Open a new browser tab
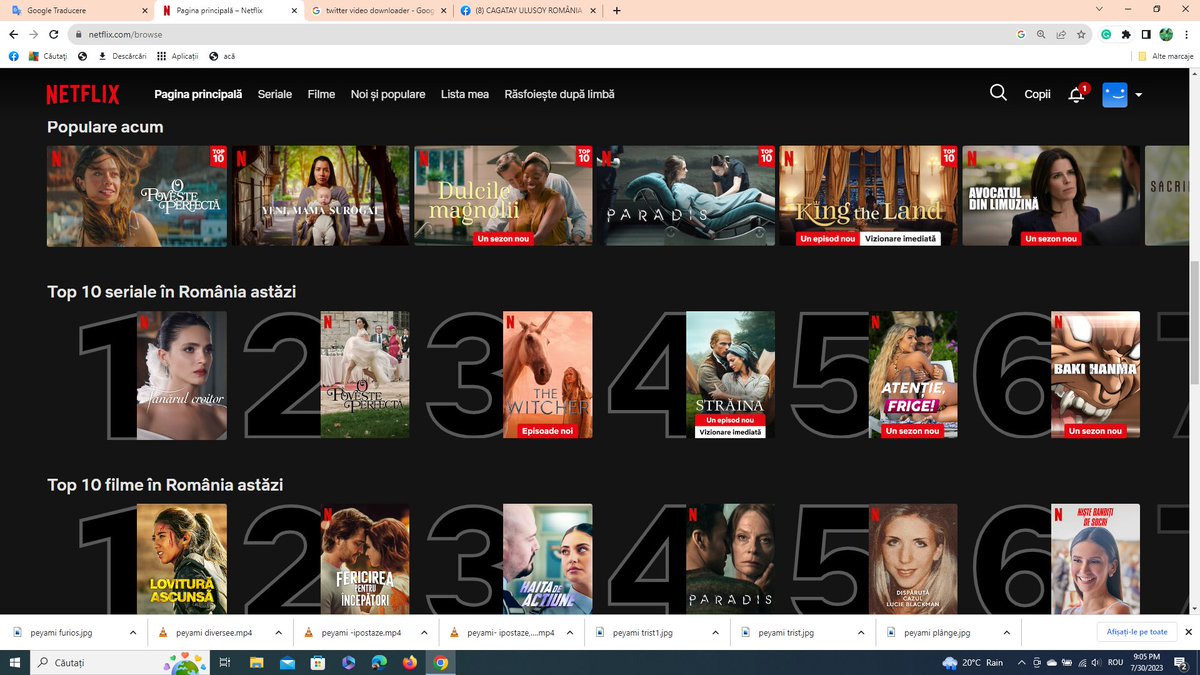 pyautogui.click(x=616, y=10)
